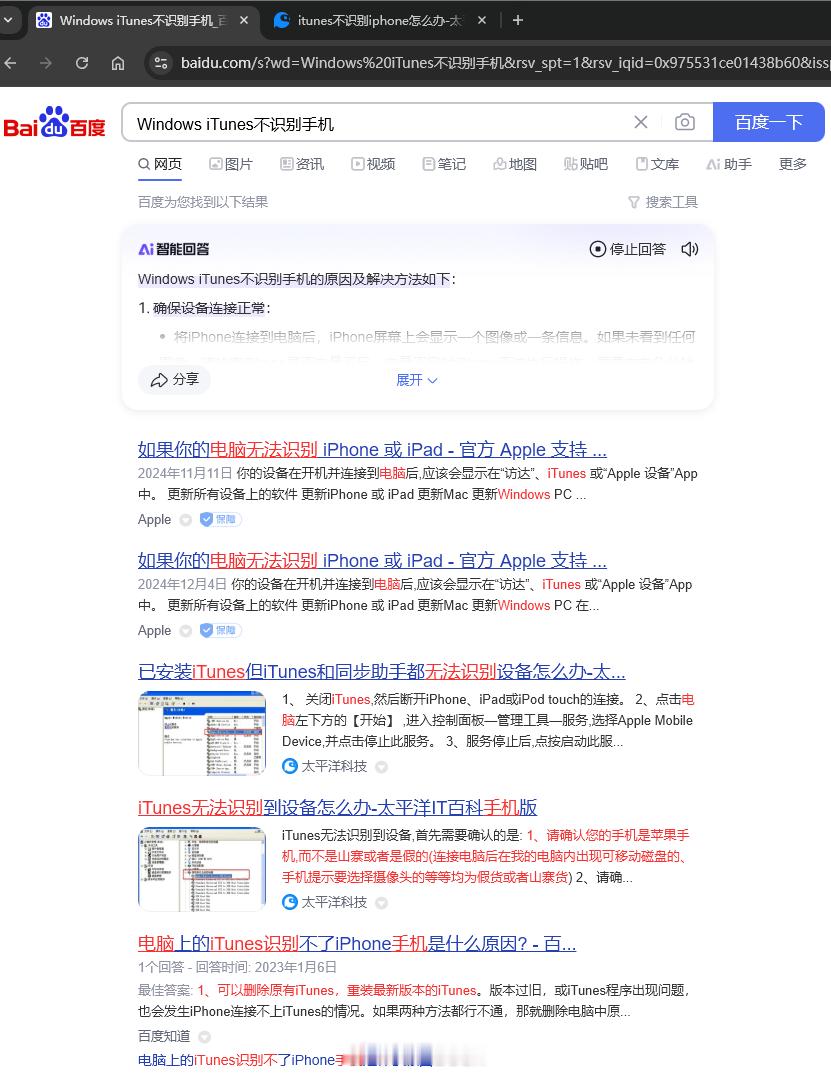This screenshot has height=1074, width=831.
Task: Go forward to next page
Action: (46, 63)
